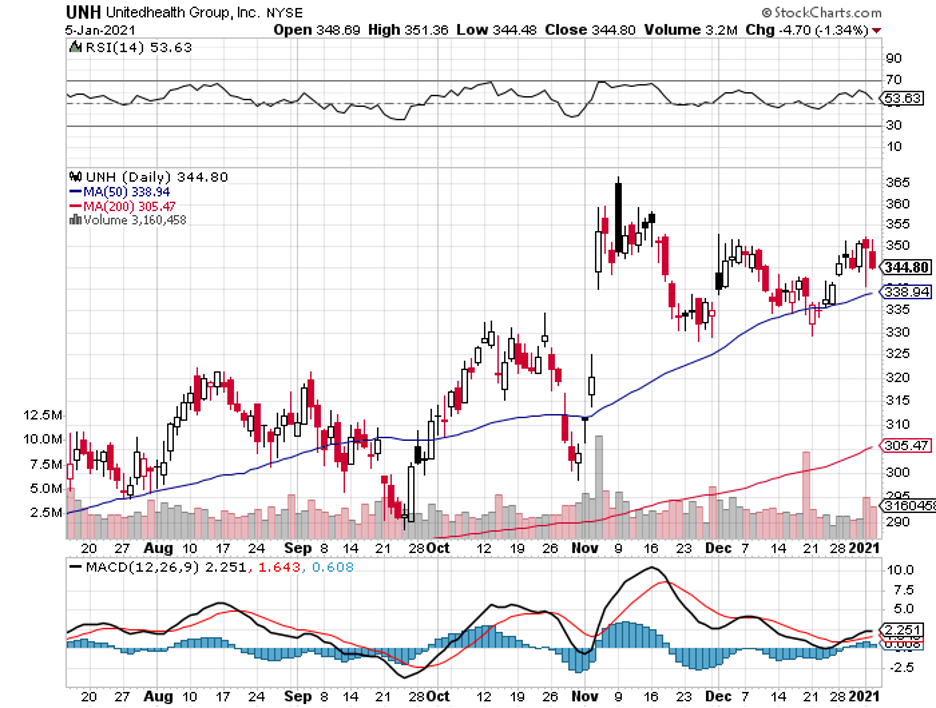Screen dimensions: 936x708
Task: Click the boxed RSI value 53.63 at right
Action: [x=903, y=98]
